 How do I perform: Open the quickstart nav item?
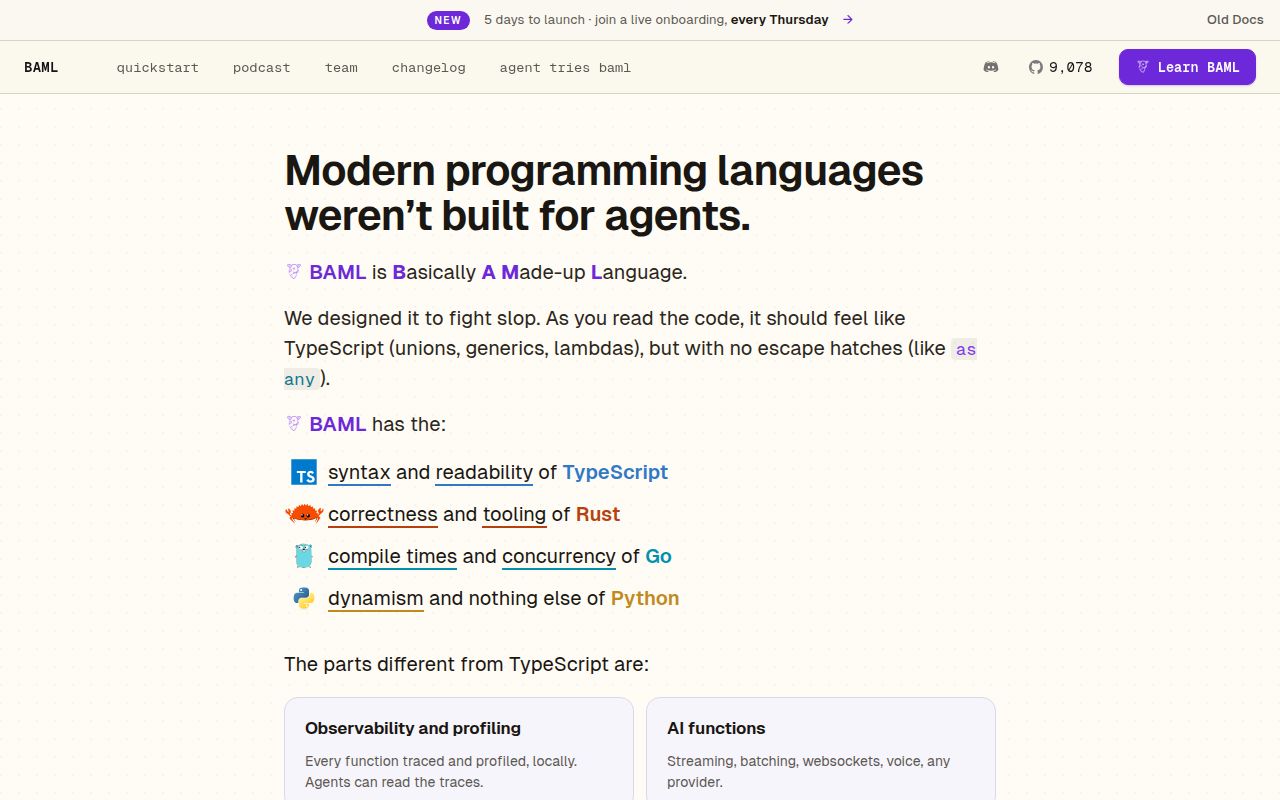pos(158,68)
